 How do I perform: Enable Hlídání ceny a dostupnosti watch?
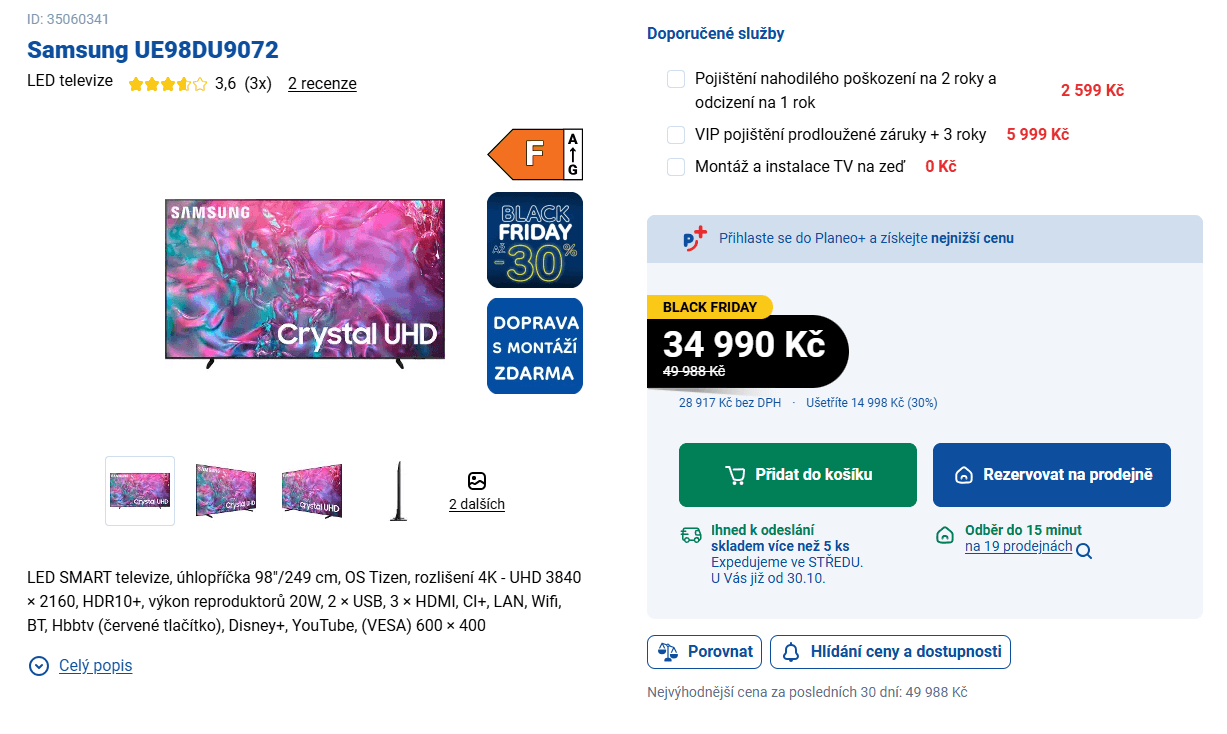[x=891, y=652]
